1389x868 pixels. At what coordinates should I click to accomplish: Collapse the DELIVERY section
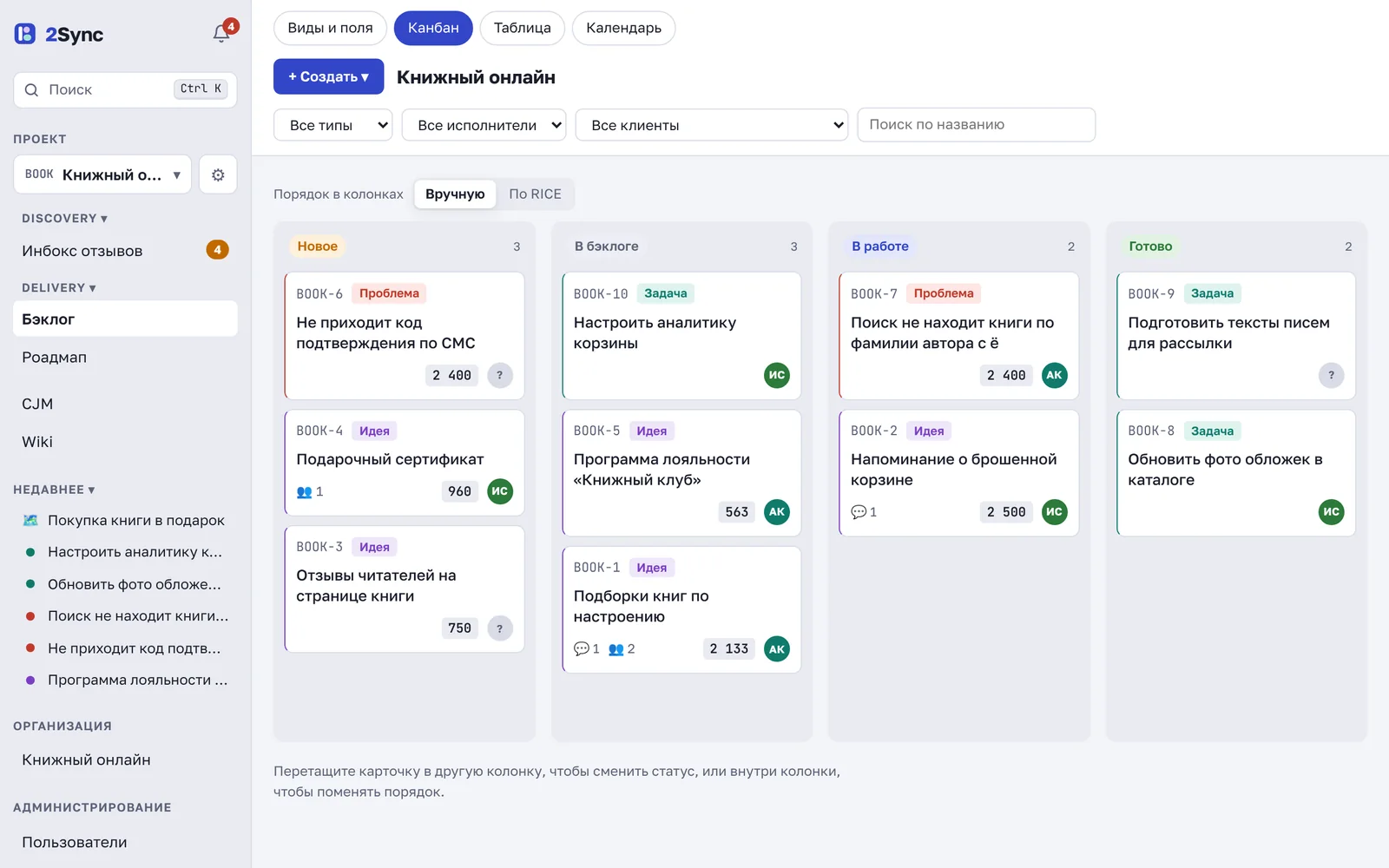(59, 288)
